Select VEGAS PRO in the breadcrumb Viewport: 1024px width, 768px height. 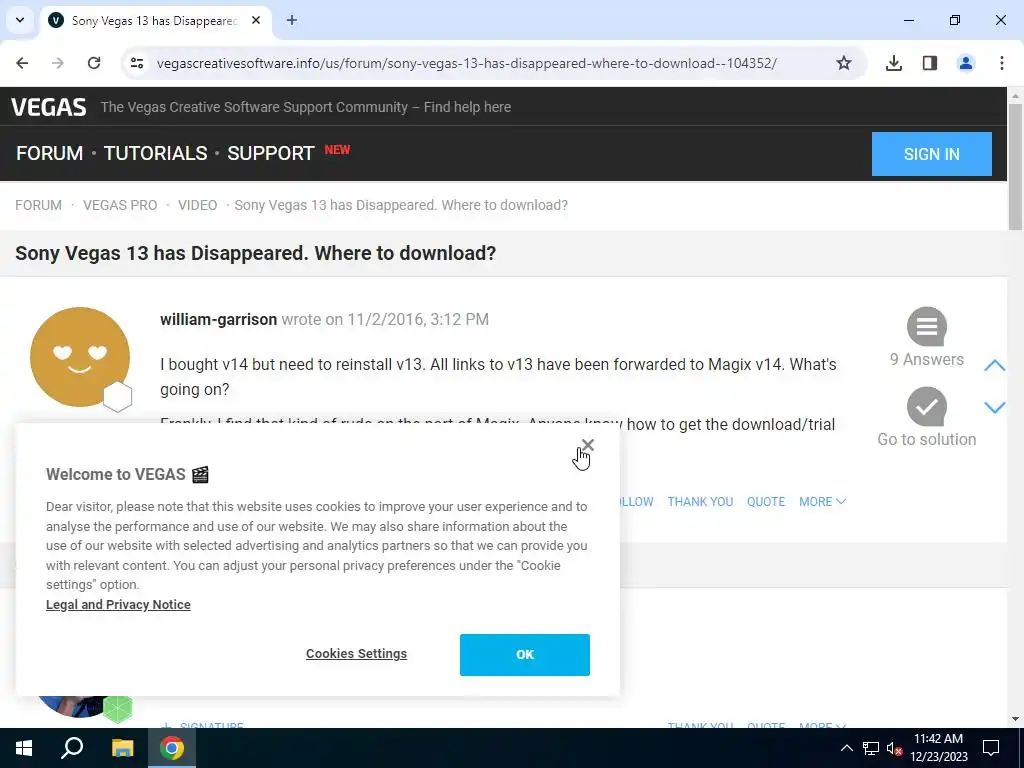pyautogui.click(x=120, y=205)
